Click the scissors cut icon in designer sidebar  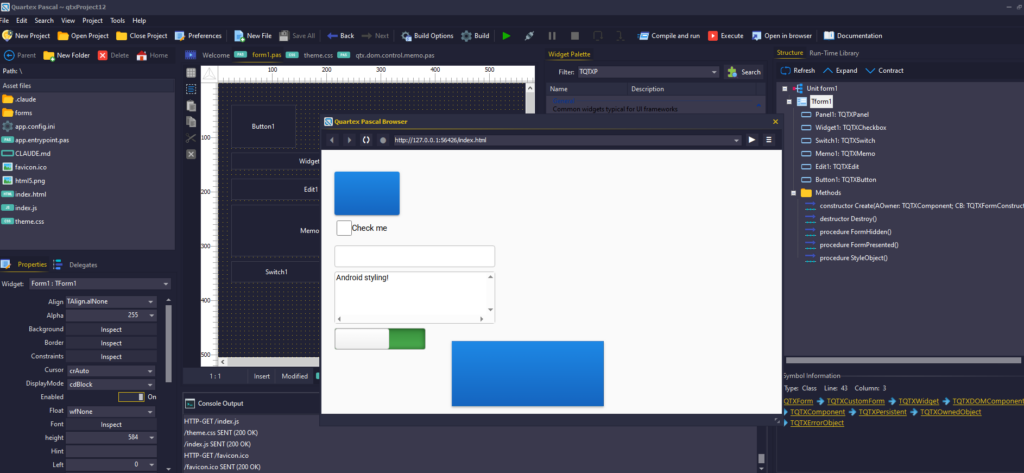pyautogui.click(x=191, y=137)
